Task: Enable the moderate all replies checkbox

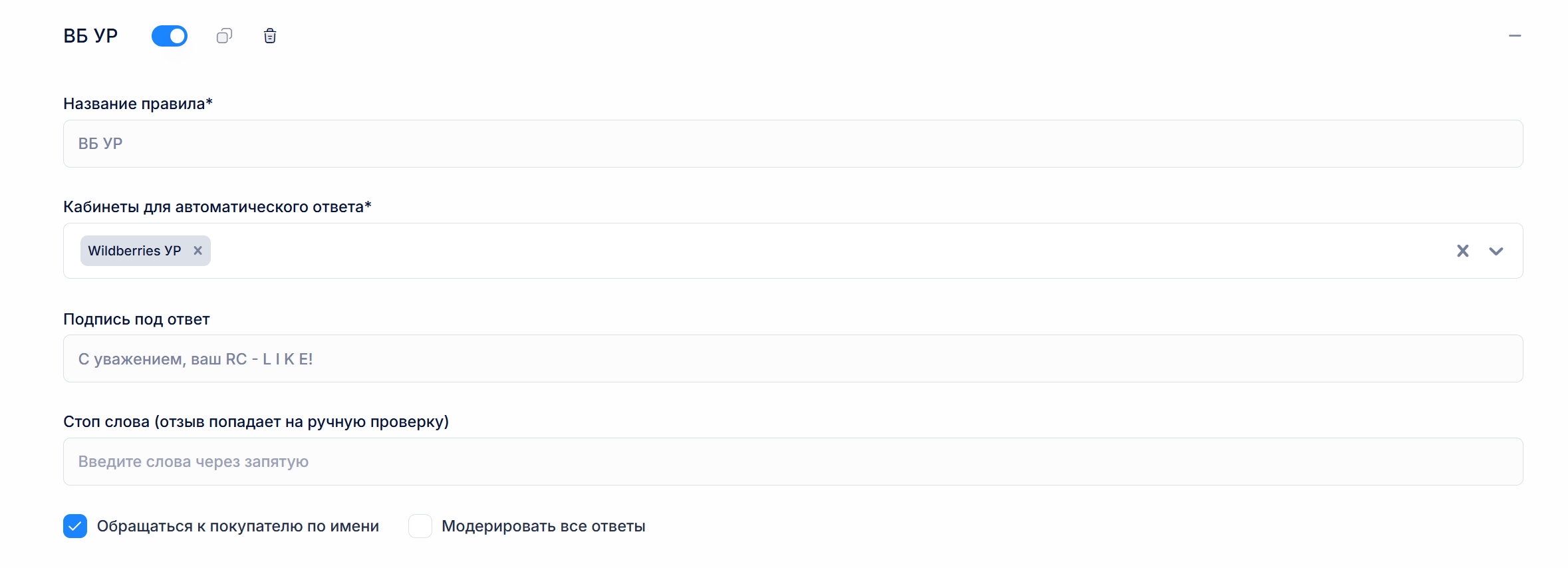Action: (x=420, y=526)
